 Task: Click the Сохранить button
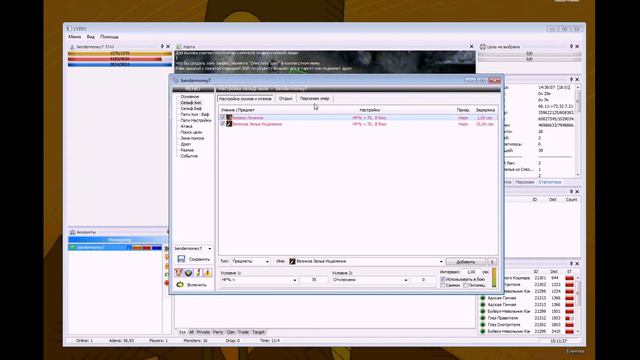tap(193, 259)
